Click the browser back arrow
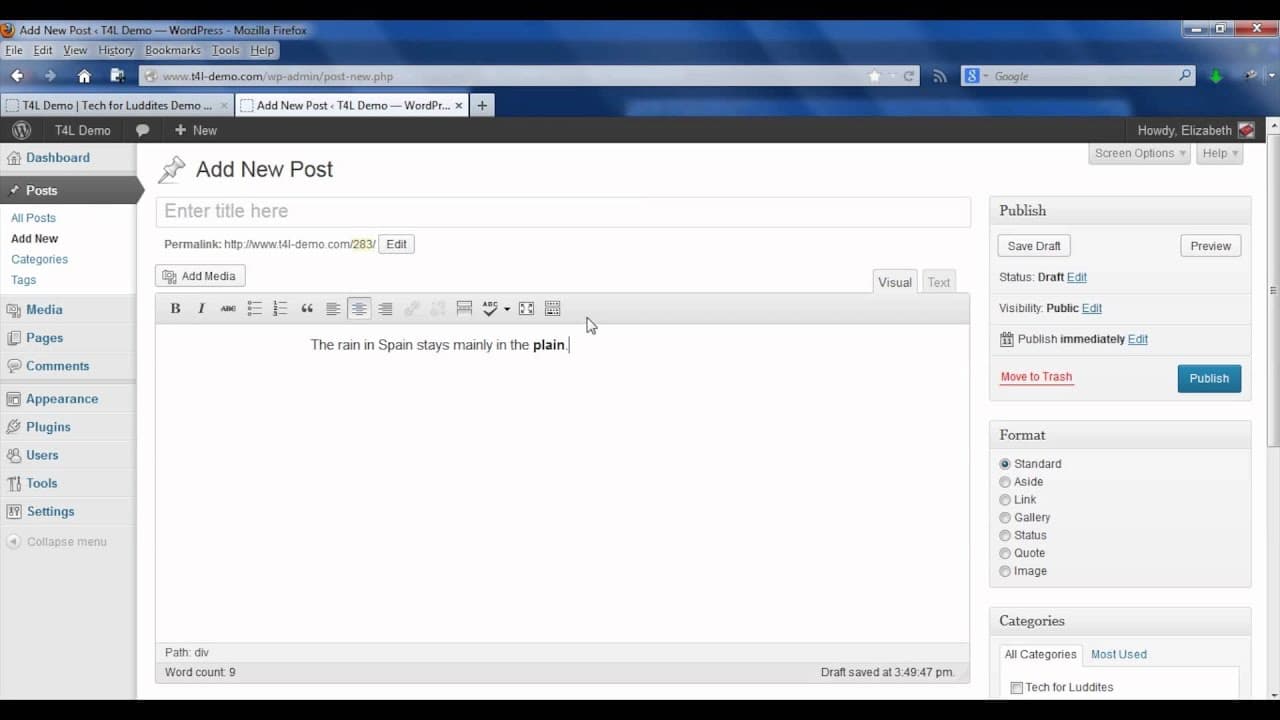This screenshot has height=720, width=1280. [x=17, y=76]
